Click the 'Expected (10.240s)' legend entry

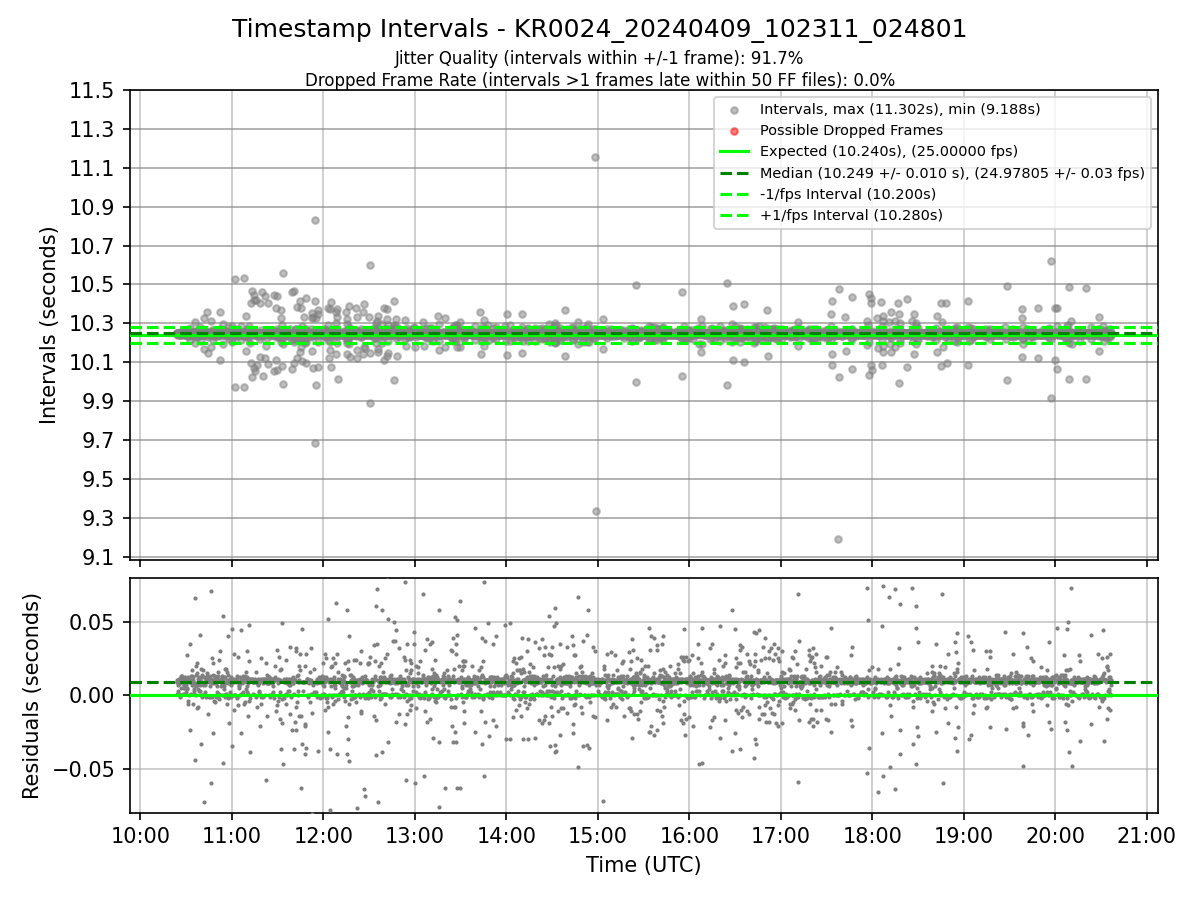[888, 151]
